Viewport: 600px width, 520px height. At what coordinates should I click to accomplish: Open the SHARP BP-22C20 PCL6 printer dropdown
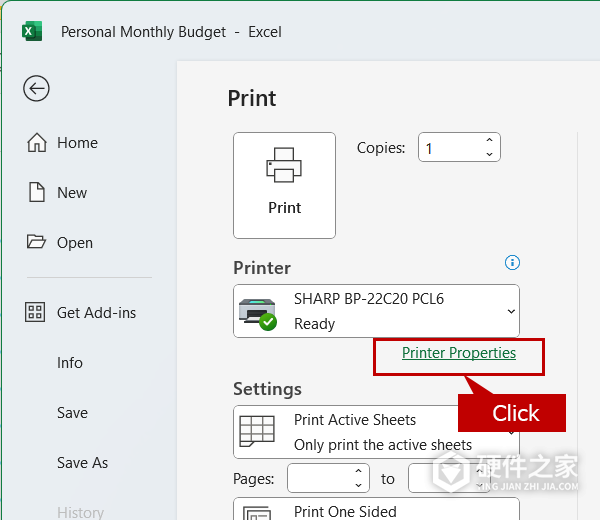tap(377, 311)
